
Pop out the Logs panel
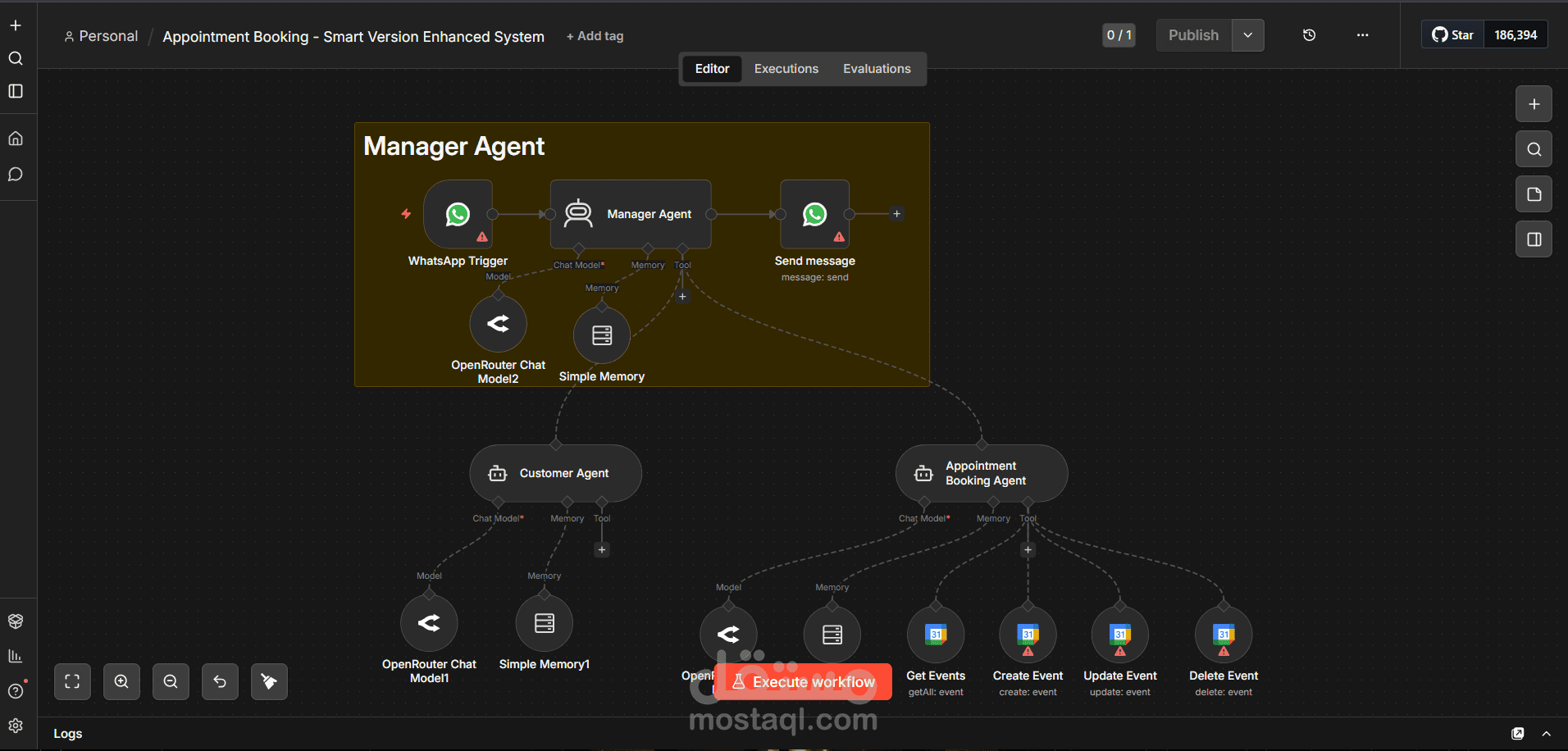[1518, 734]
